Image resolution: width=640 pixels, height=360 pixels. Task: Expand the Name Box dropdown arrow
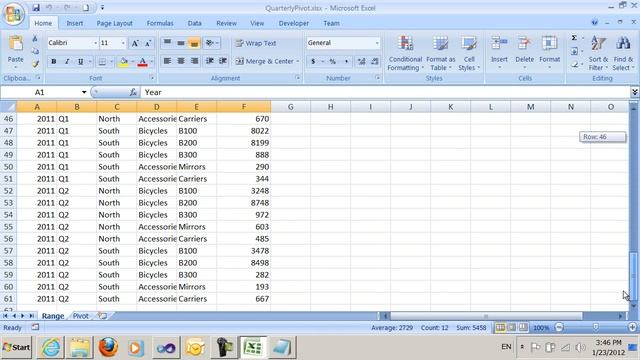(84, 92)
